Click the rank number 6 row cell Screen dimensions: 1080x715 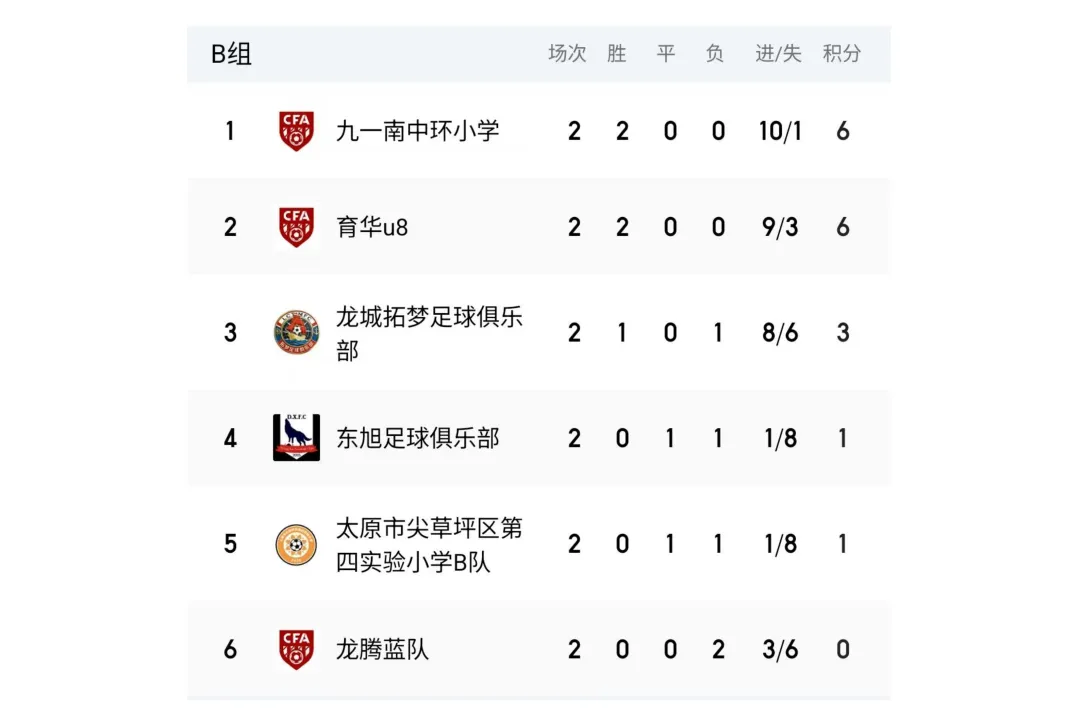pyautogui.click(x=230, y=650)
